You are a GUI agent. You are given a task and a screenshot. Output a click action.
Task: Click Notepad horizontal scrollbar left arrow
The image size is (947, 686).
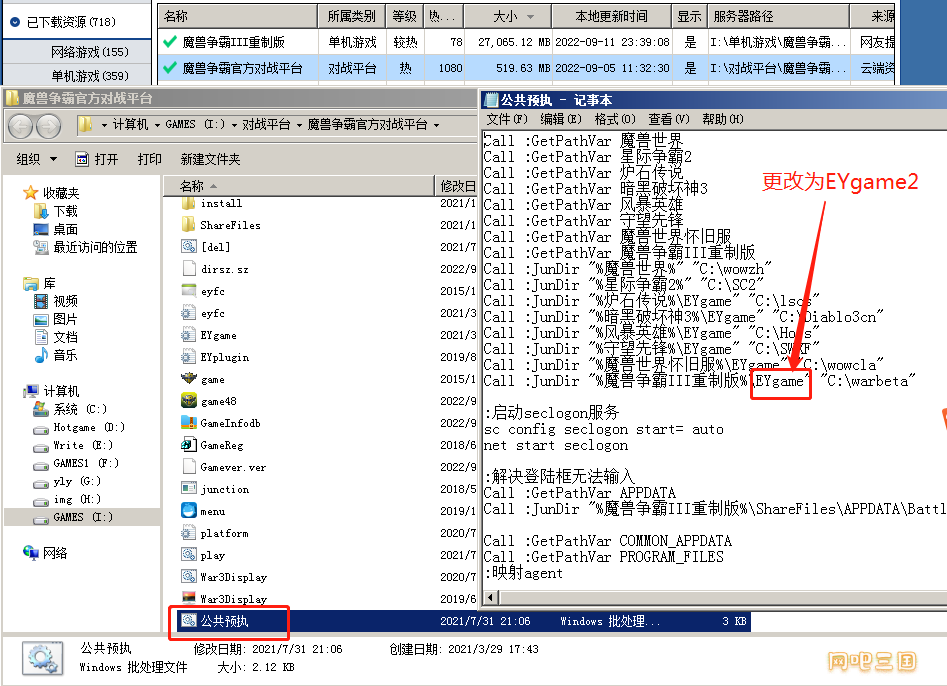pyautogui.click(x=490, y=598)
